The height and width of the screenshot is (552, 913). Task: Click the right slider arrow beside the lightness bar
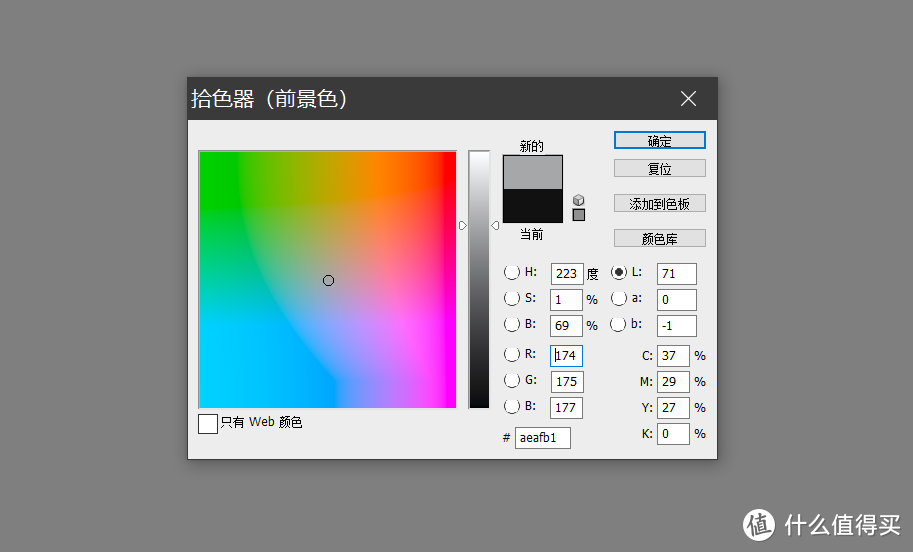495,225
